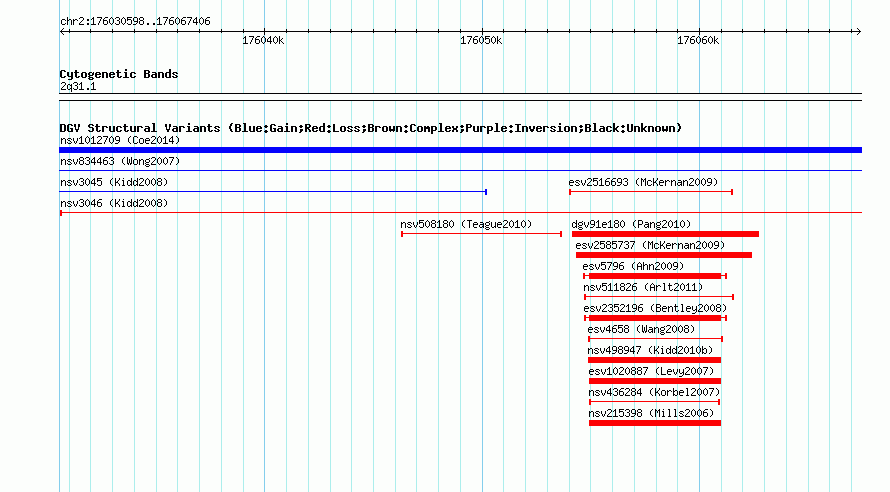Click the red nsv508180 loss line
This screenshot has width=890, height=492.
(481, 234)
